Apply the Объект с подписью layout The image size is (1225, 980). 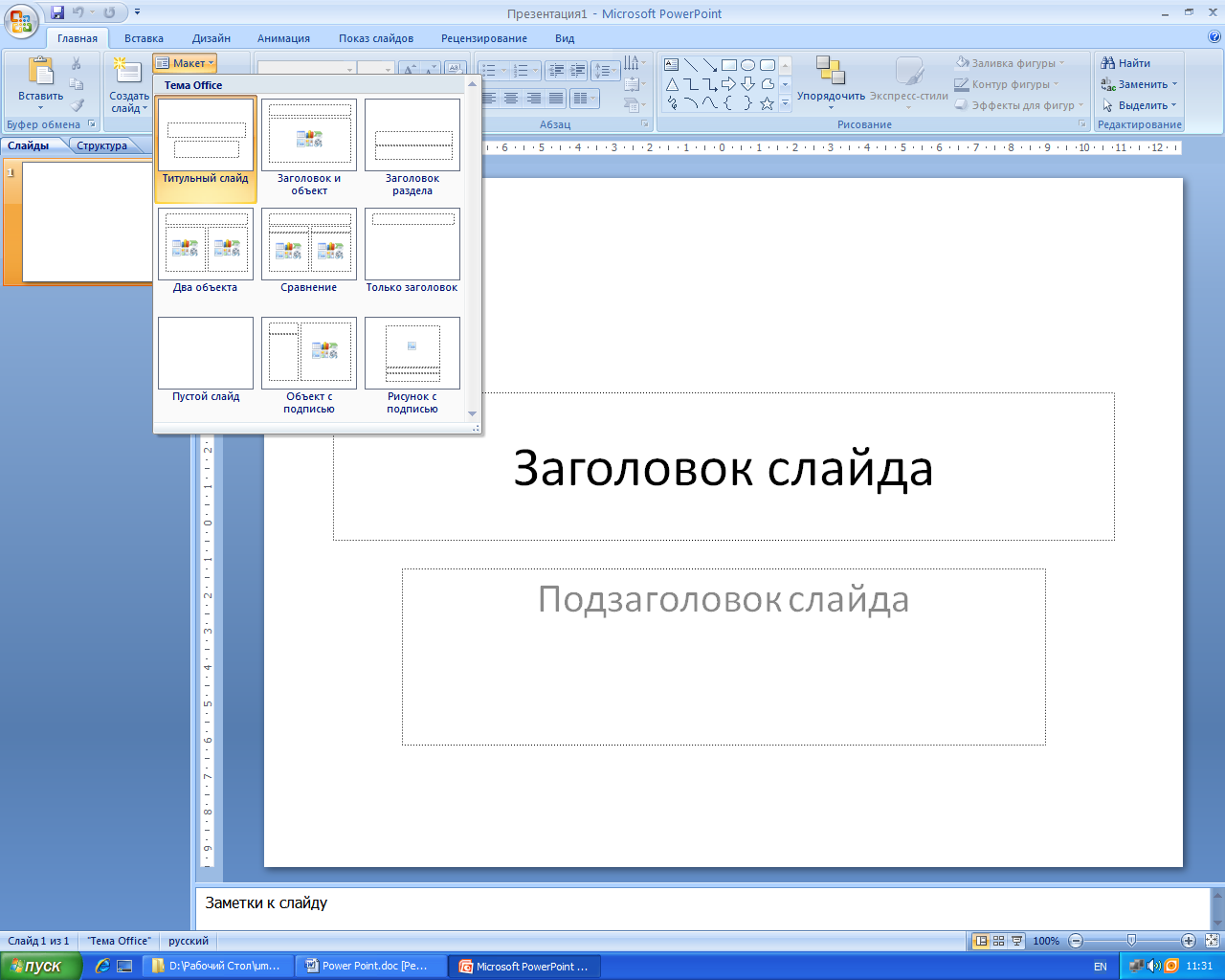click(x=309, y=364)
